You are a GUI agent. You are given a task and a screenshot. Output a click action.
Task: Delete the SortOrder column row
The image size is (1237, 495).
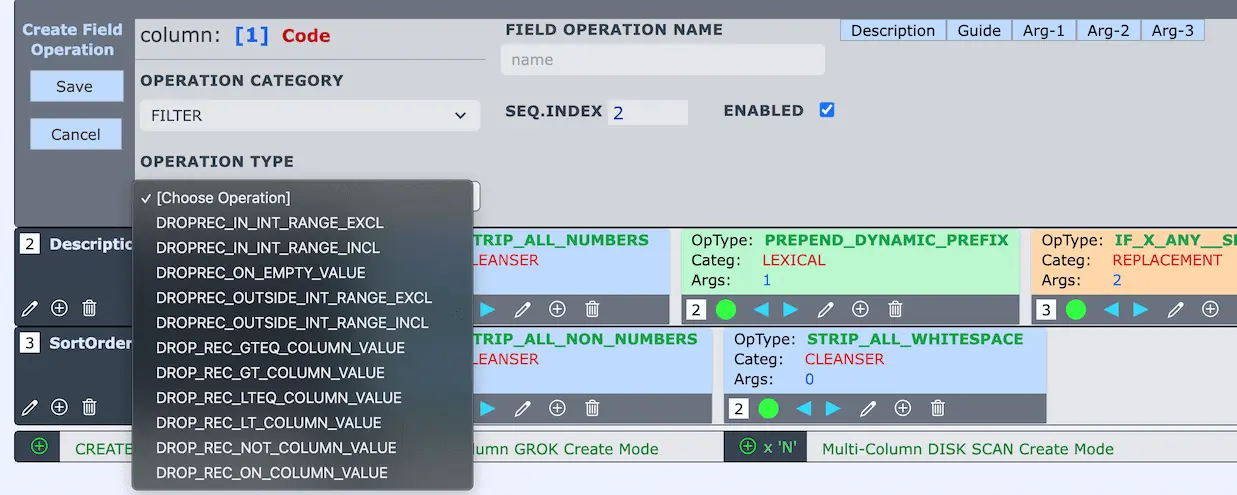pyautogui.click(x=89, y=407)
